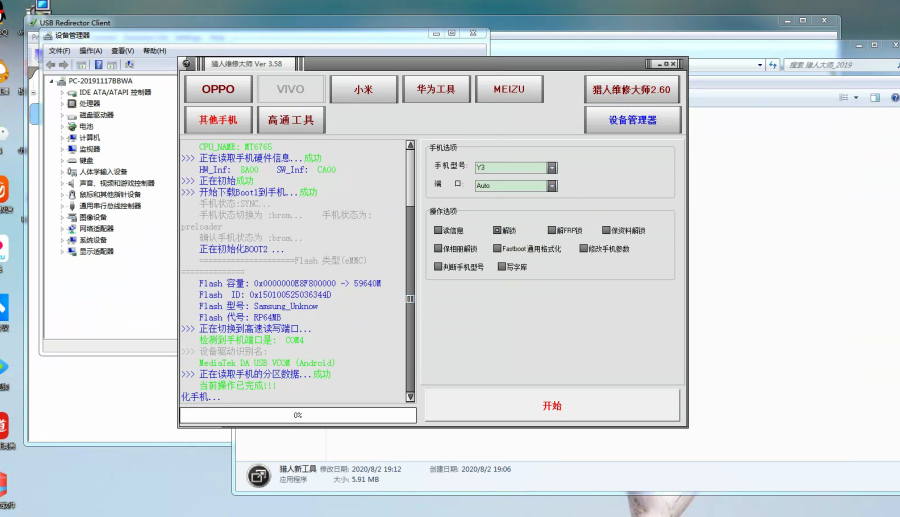
Task: Expand 监视器 tree node
Action: point(63,149)
